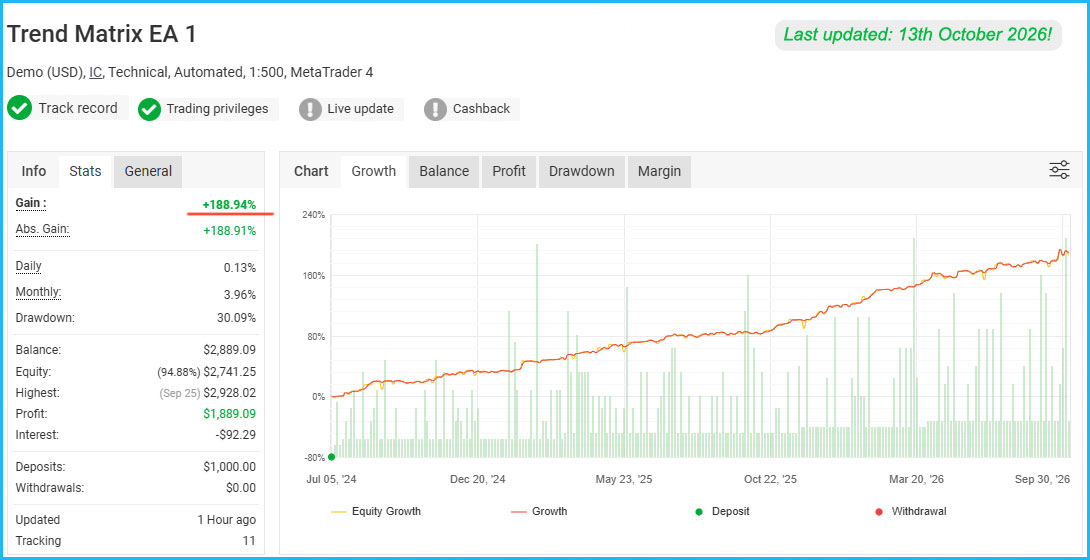
Task: Click the May 23, '25 axis date
Action: tap(624, 479)
